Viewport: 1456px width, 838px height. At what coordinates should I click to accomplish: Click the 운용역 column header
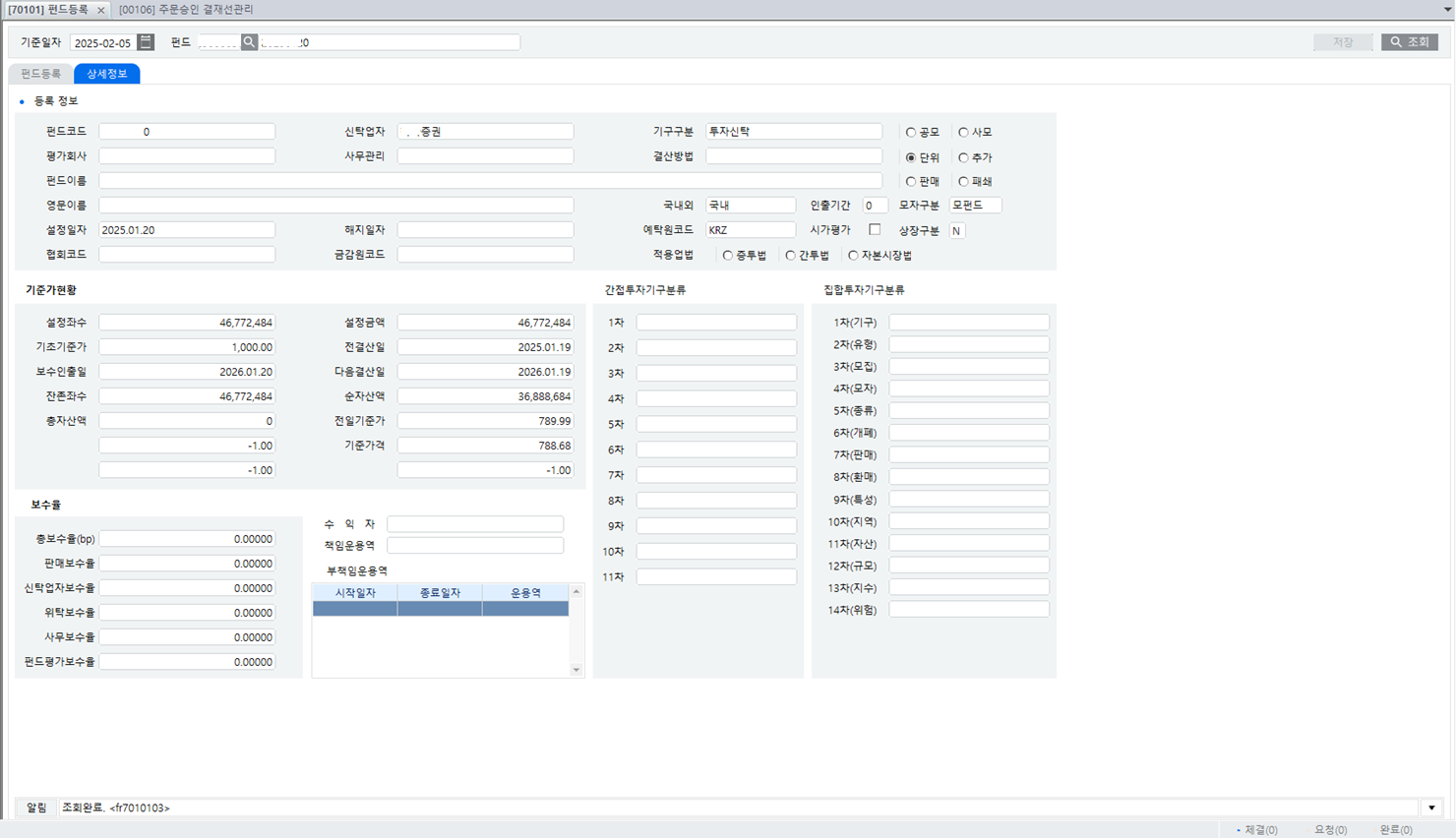pyautogui.click(x=525, y=592)
